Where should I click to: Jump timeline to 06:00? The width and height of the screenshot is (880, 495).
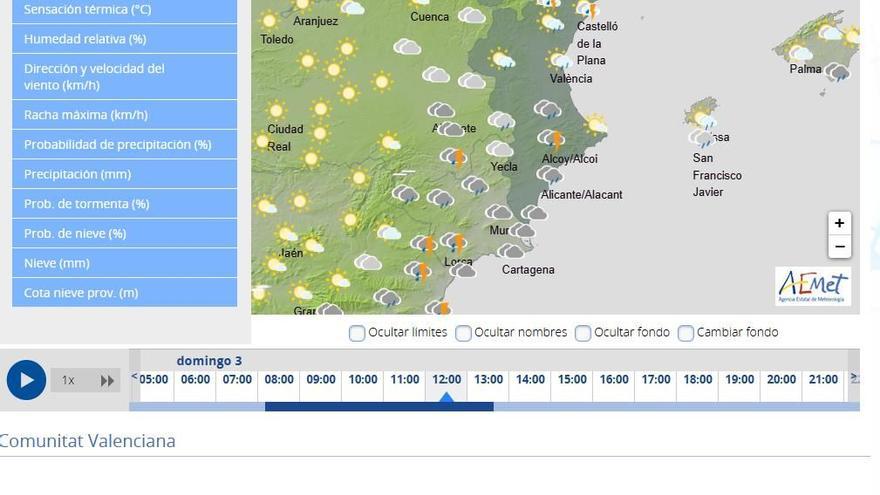pyautogui.click(x=195, y=379)
